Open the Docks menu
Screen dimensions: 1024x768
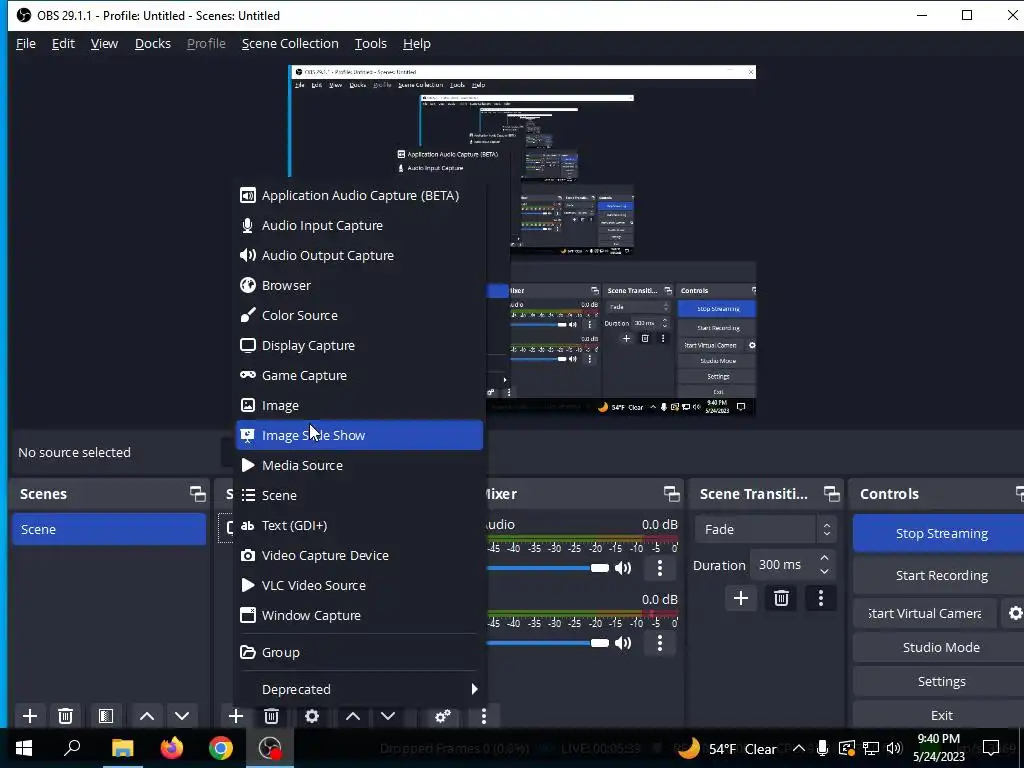(153, 44)
